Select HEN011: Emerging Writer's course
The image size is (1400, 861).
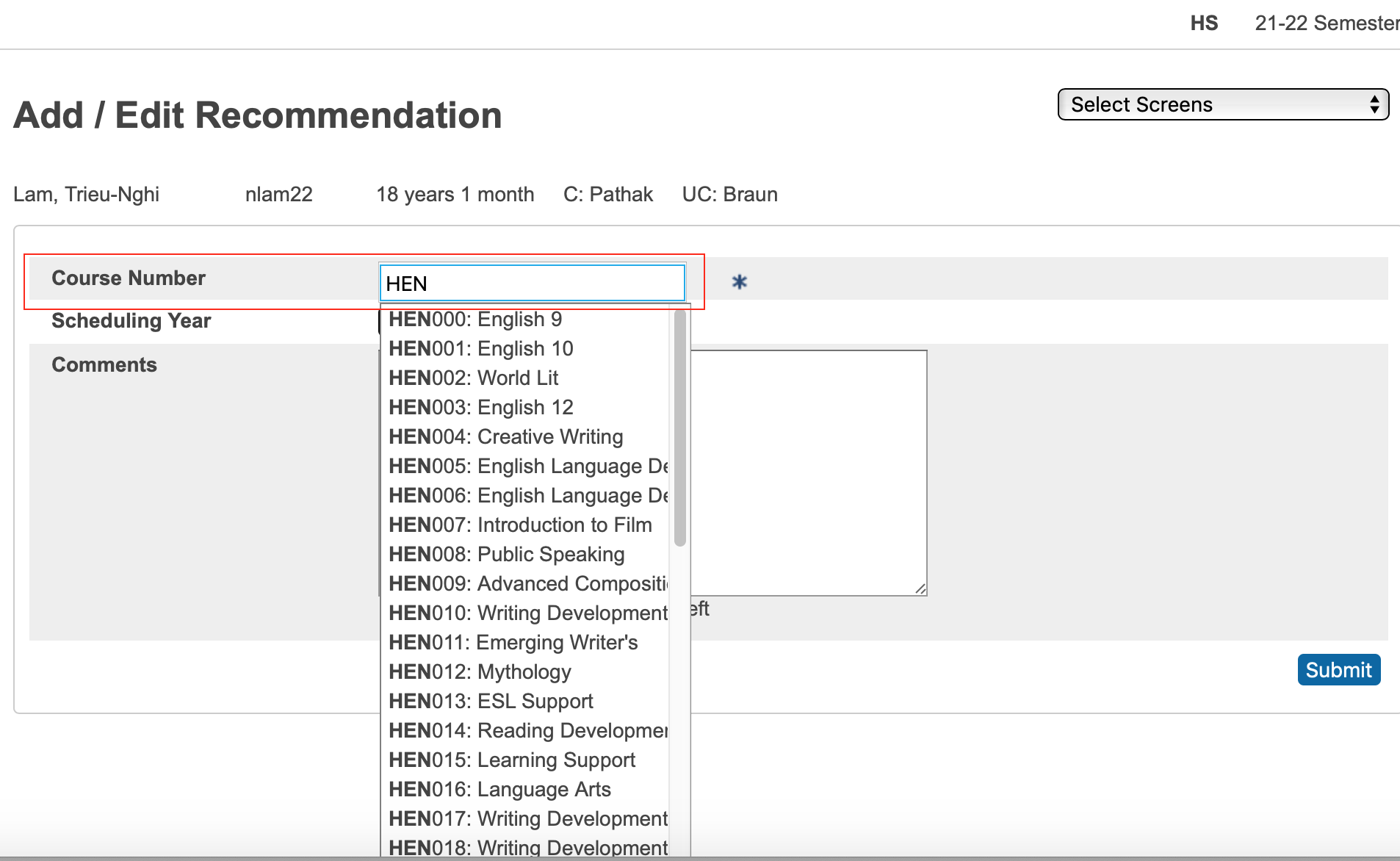click(513, 643)
